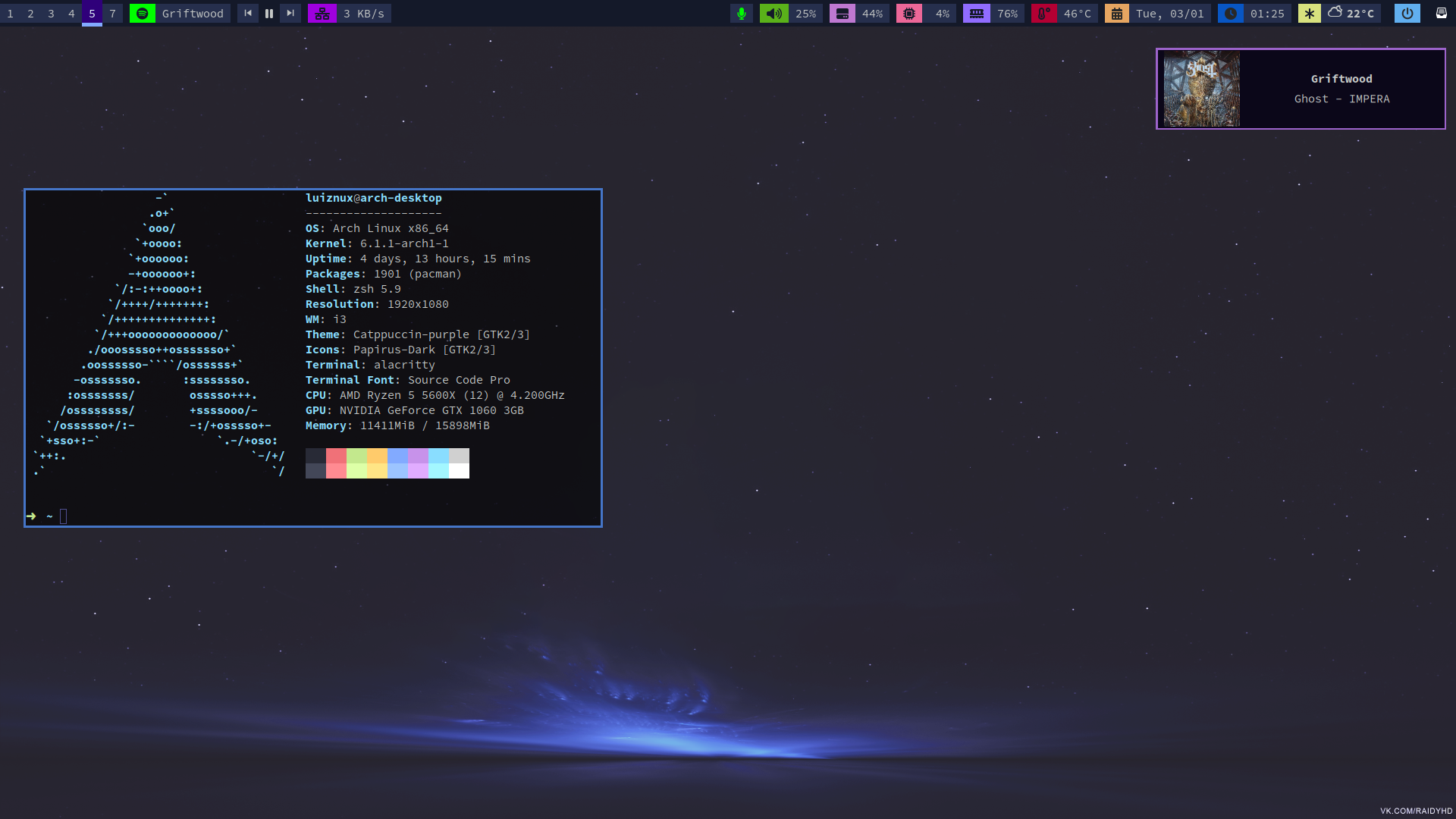Click the network traffic icon
Screen dimensions: 1456x819
coord(322,14)
